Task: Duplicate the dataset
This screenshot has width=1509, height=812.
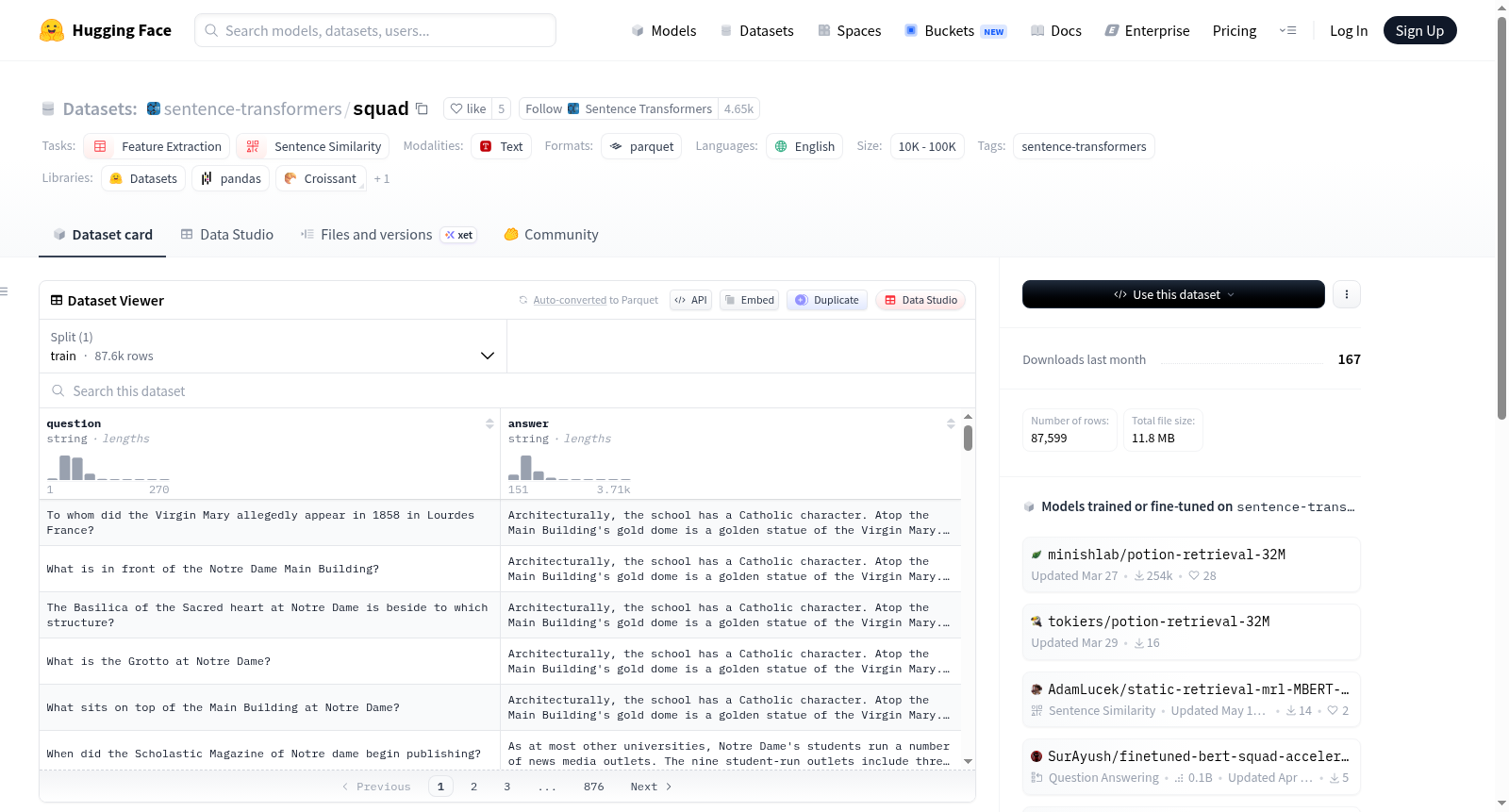Action: point(827,300)
